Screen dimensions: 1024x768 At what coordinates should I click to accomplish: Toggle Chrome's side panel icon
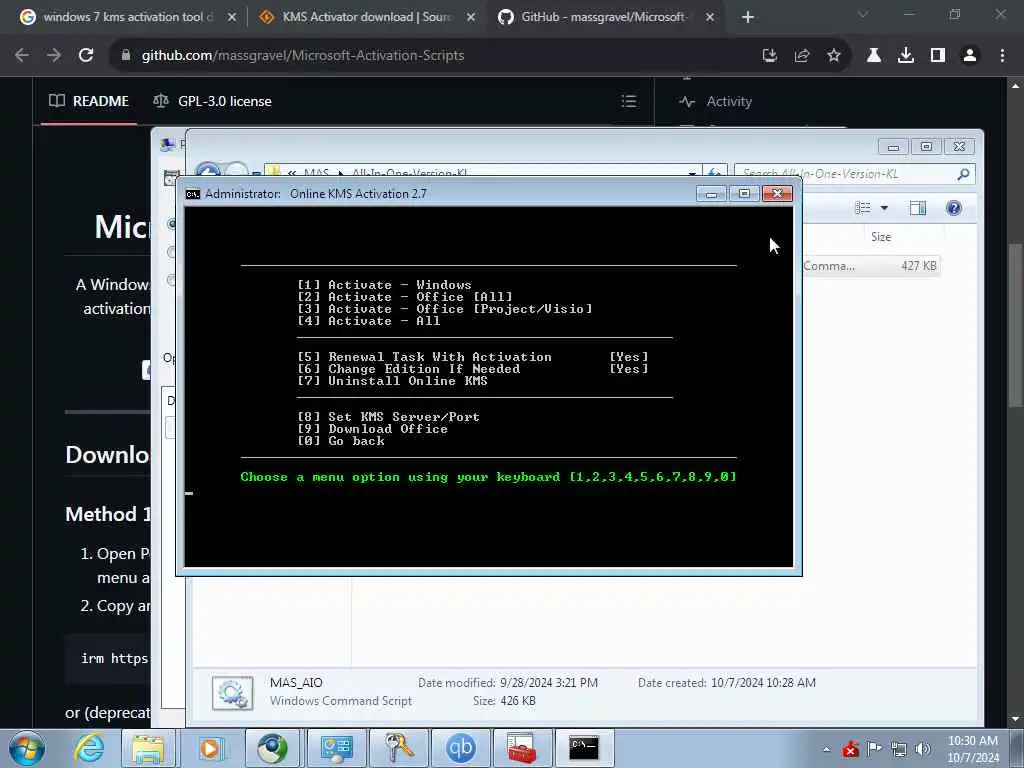coord(938,56)
